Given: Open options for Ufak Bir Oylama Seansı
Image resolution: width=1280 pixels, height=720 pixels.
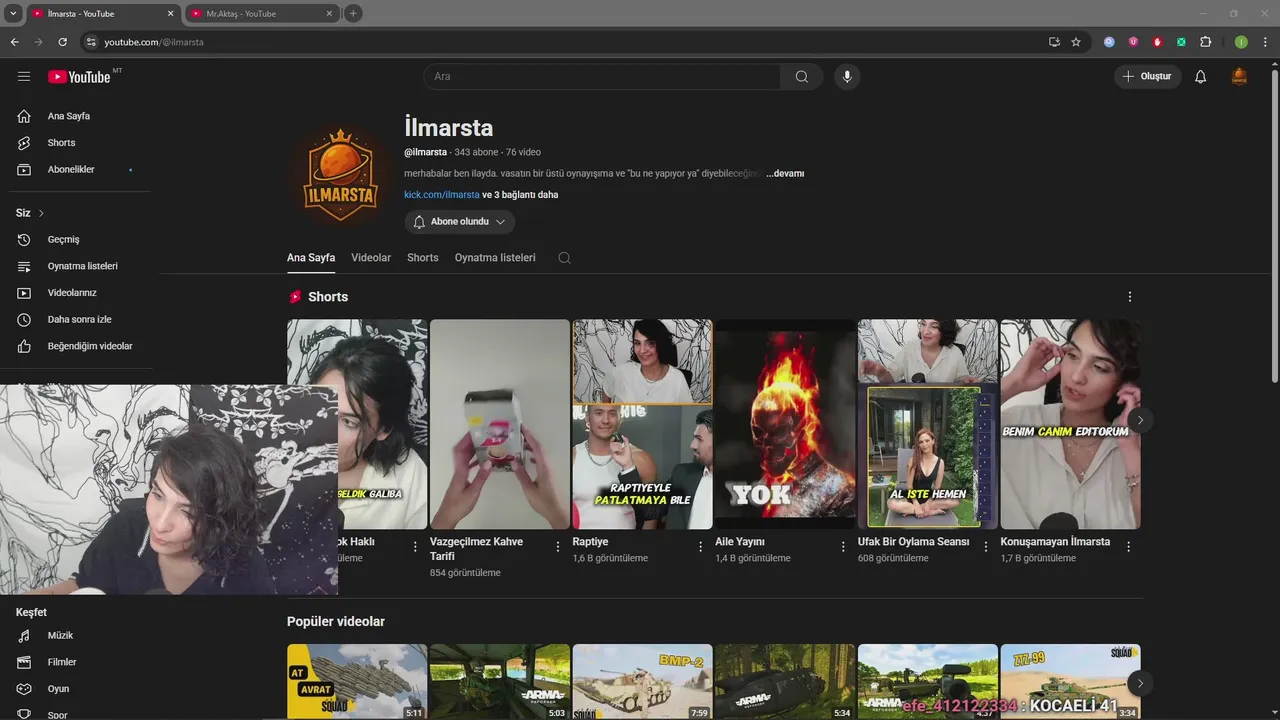Looking at the screenshot, I should (985, 547).
